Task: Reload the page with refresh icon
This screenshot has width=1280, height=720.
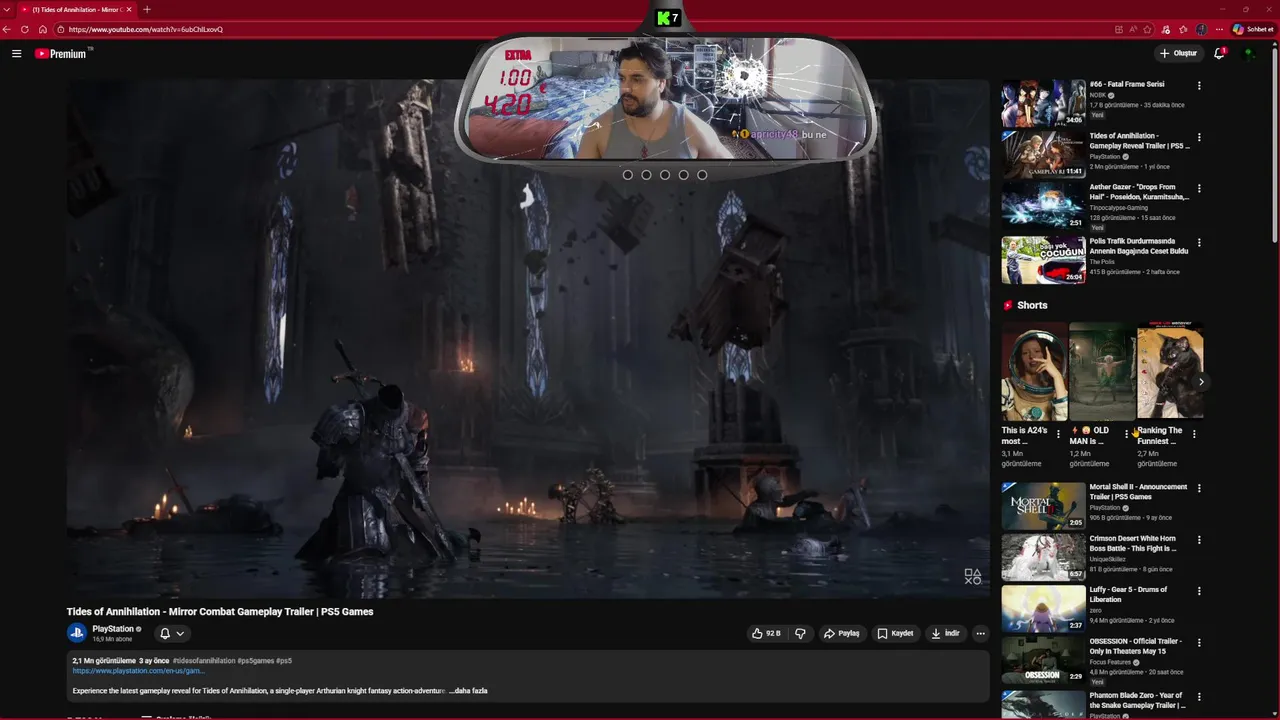Action: point(25,29)
